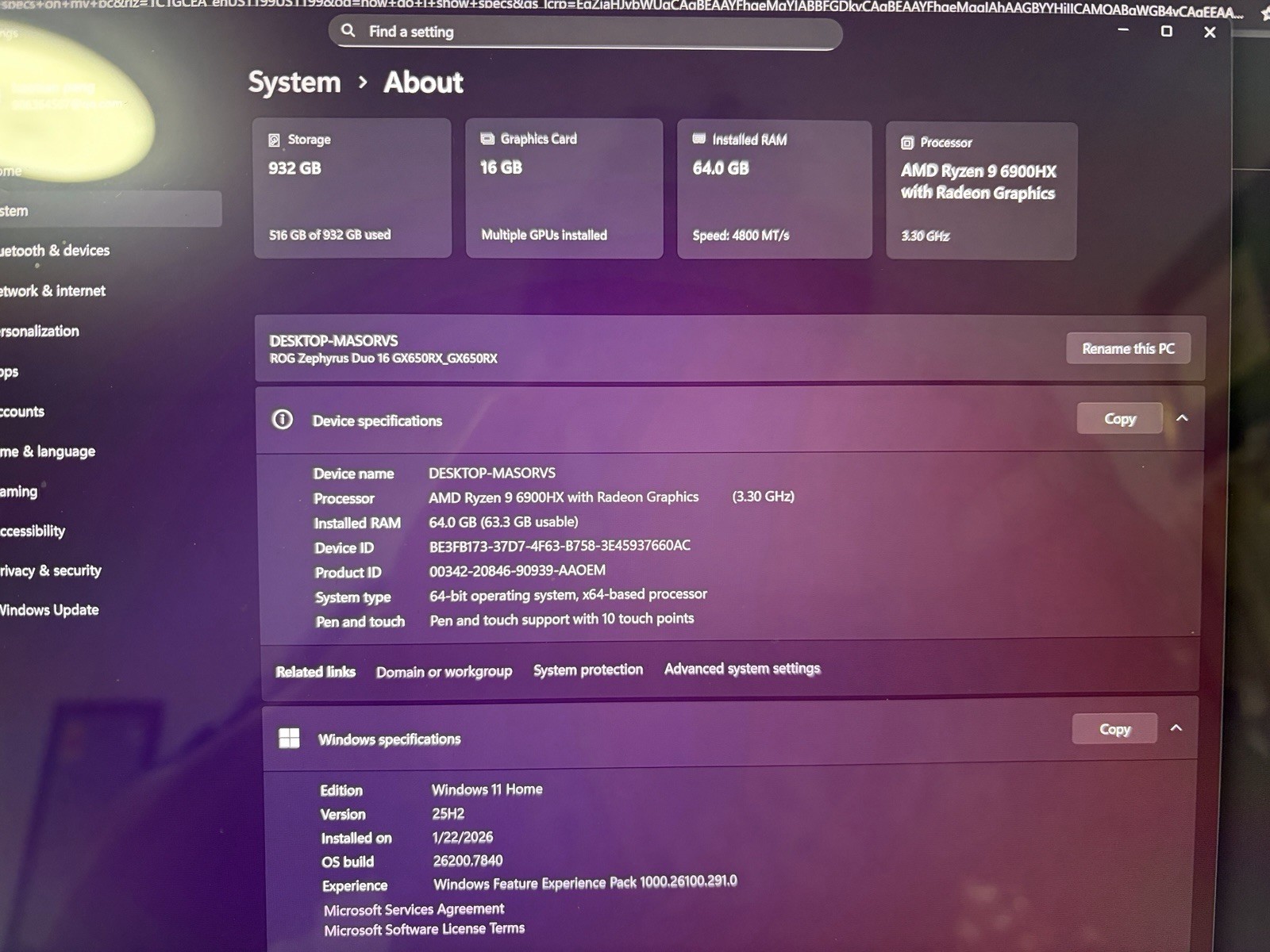Open the Installed RAM card

pyautogui.click(x=775, y=190)
